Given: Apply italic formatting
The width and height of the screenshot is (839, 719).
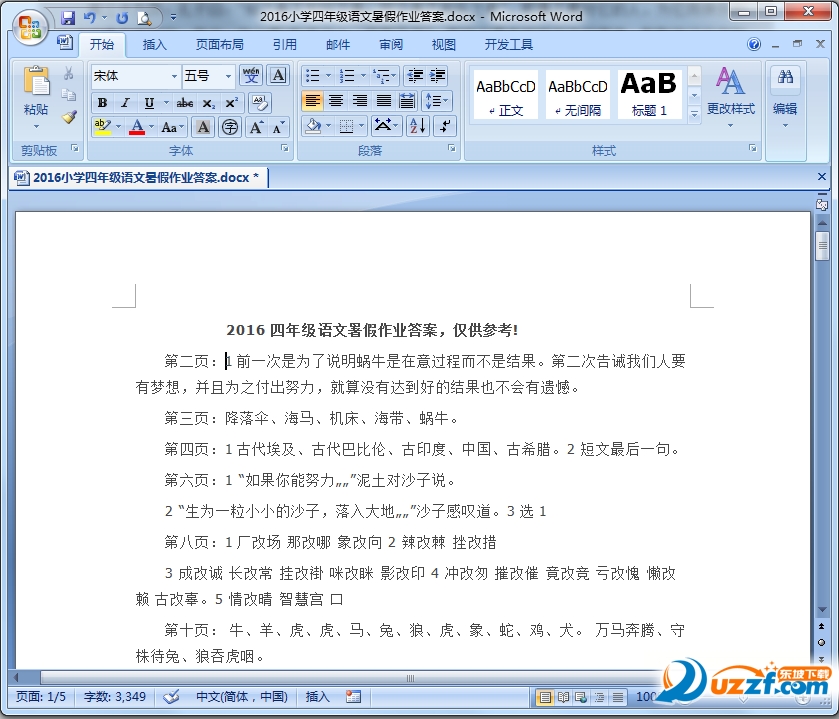Looking at the screenshot, I should 124,103.
